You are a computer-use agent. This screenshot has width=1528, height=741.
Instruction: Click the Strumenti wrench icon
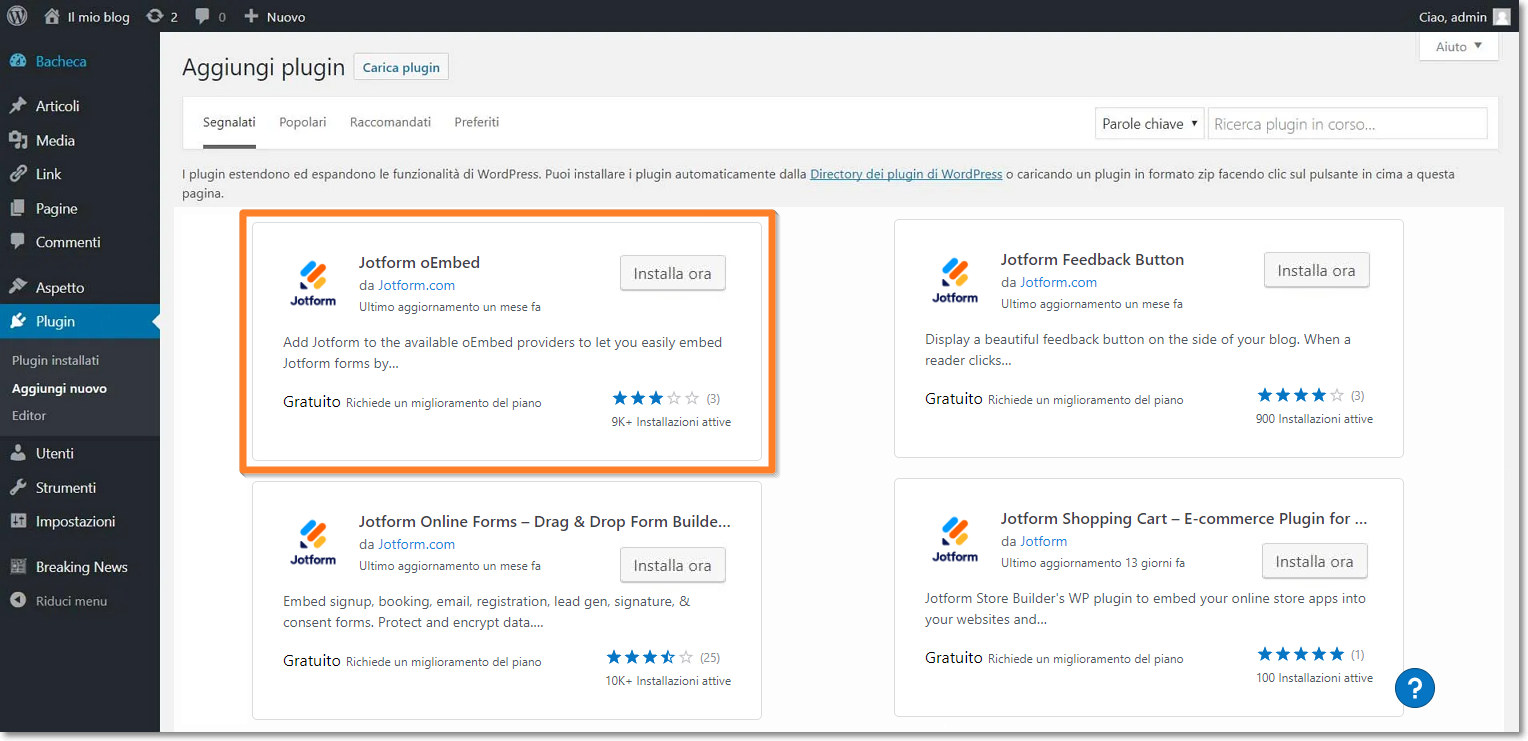click(17, 487)
